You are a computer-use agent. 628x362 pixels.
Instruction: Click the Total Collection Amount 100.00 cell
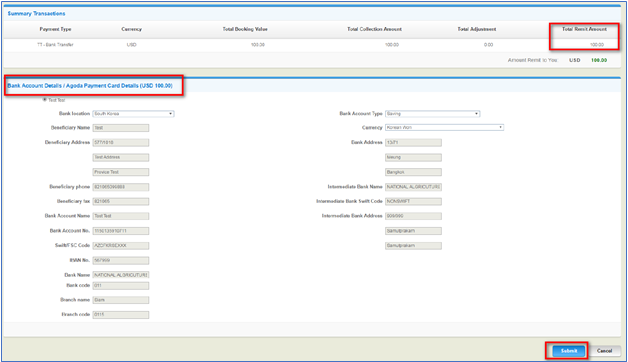coord(392,45)
